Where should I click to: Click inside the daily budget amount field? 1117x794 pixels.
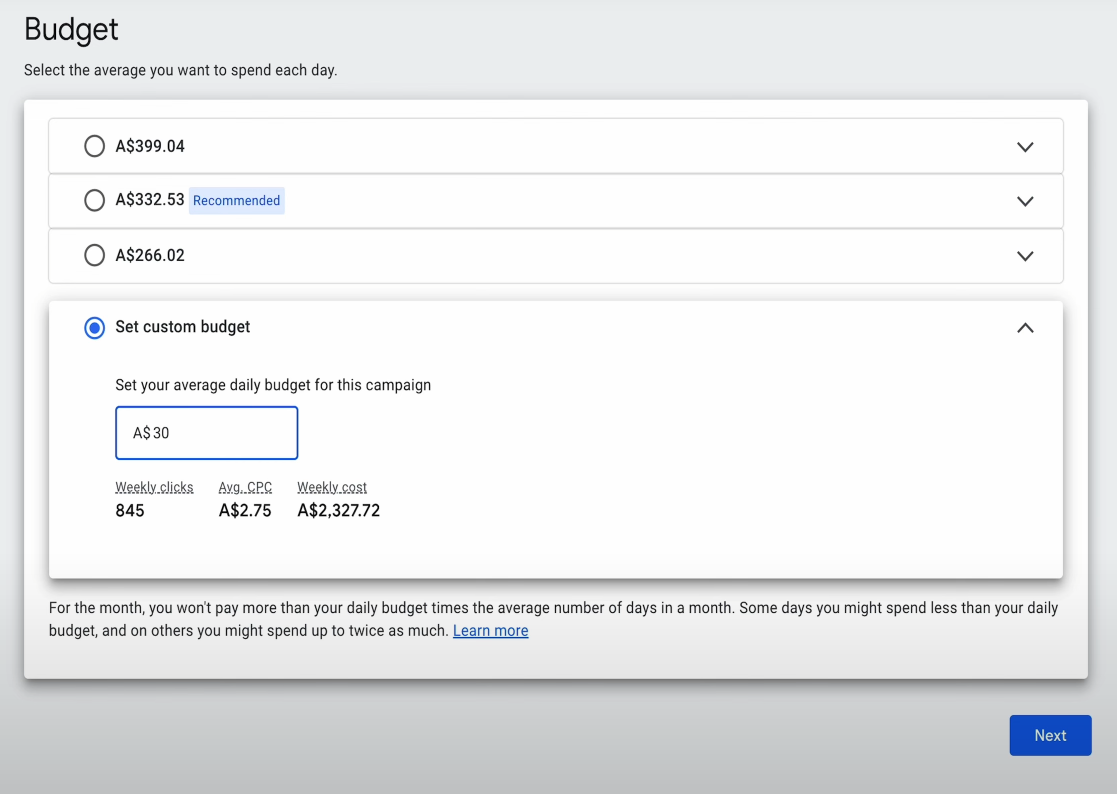pyautogui.click(x=206, y=432)
